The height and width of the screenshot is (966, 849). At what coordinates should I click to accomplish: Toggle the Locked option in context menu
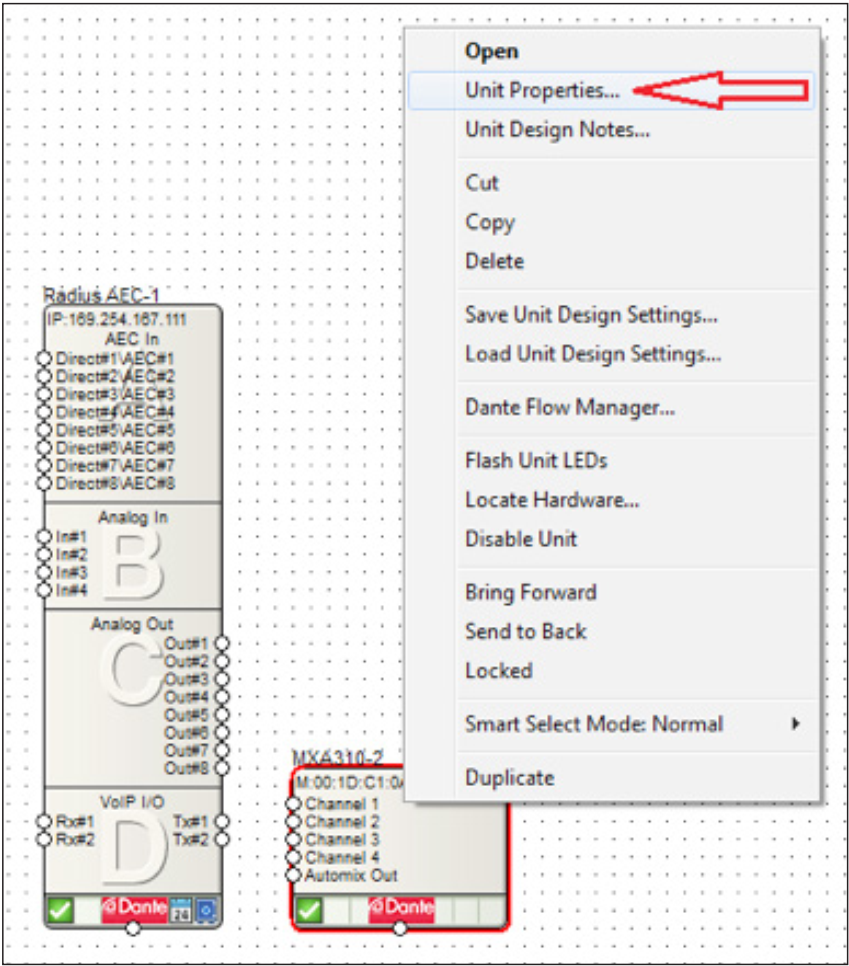point(498,671)
